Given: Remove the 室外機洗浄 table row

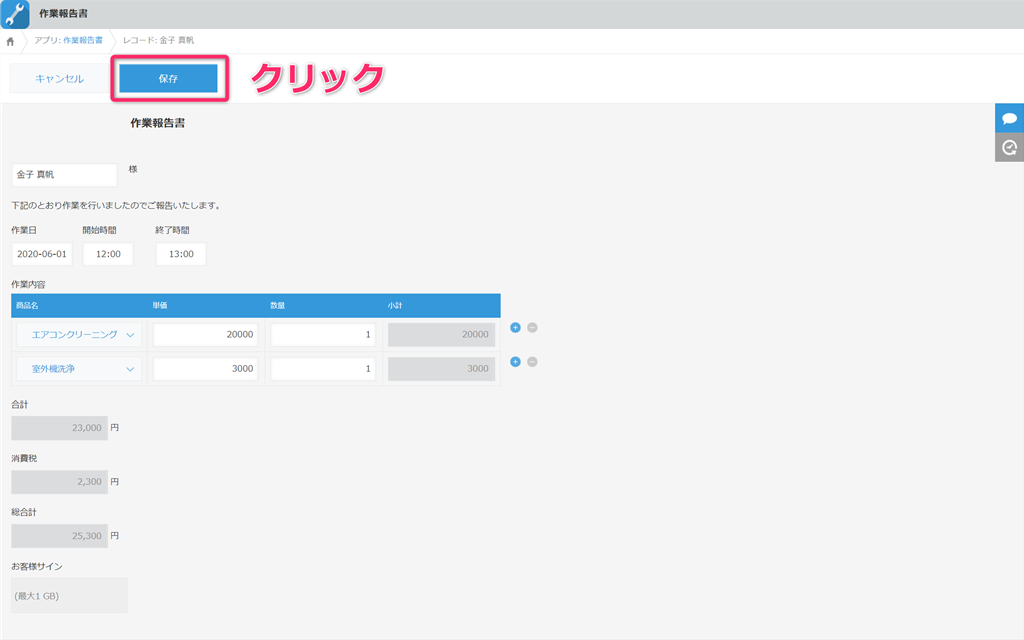Looking at the screenshot, I should pyautogui.click(x=532, y=362).
